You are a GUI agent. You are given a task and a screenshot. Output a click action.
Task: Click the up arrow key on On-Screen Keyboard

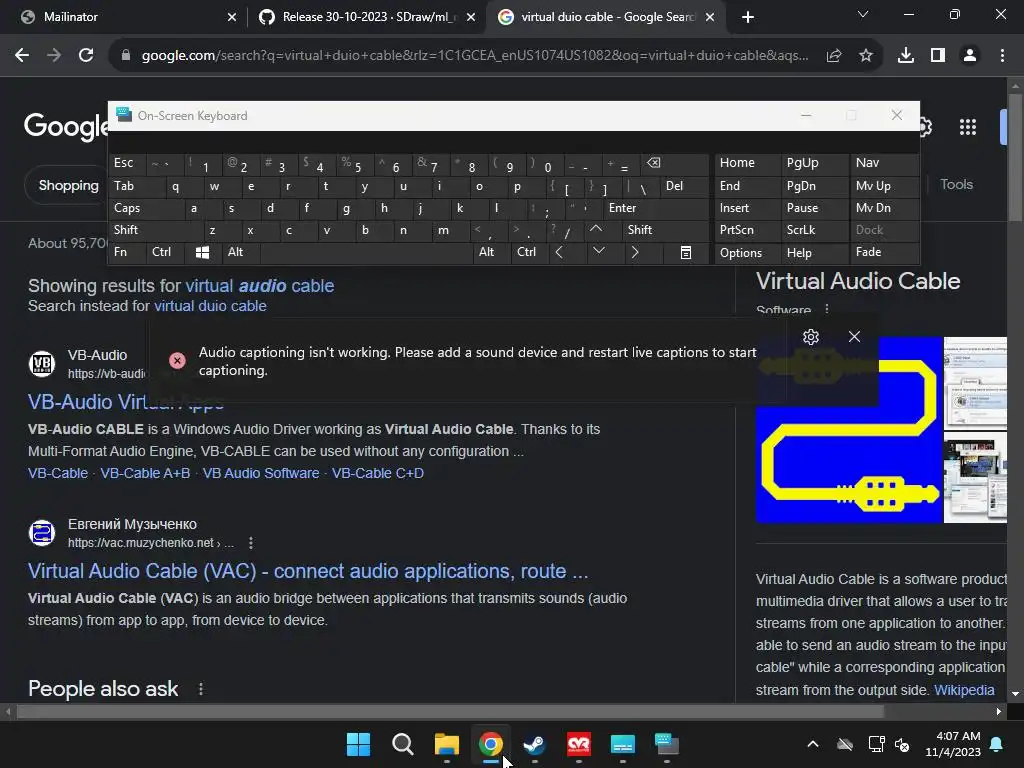pos(596,229)
